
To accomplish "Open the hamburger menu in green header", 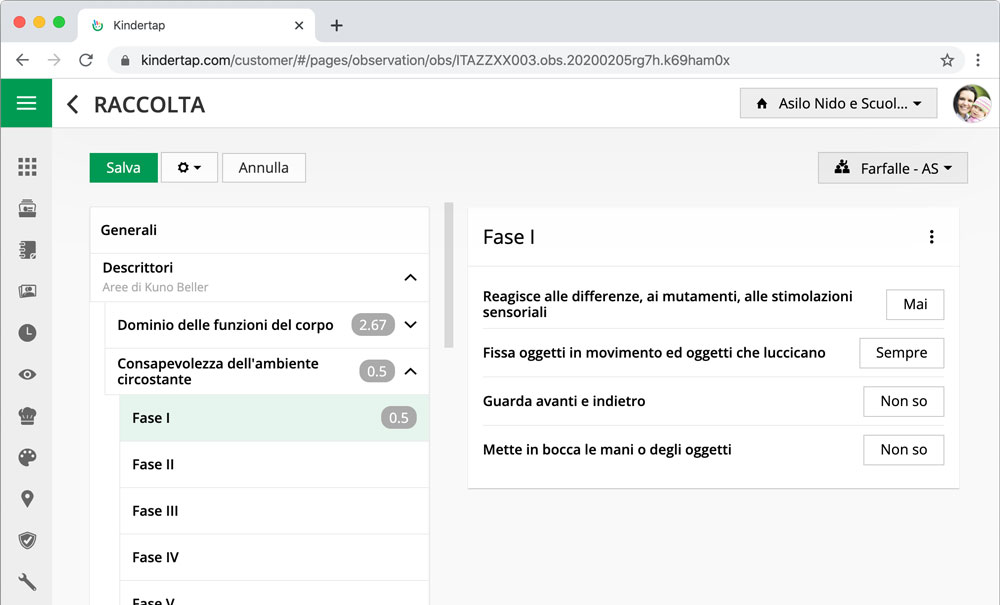I will click(x=26, y=103).
